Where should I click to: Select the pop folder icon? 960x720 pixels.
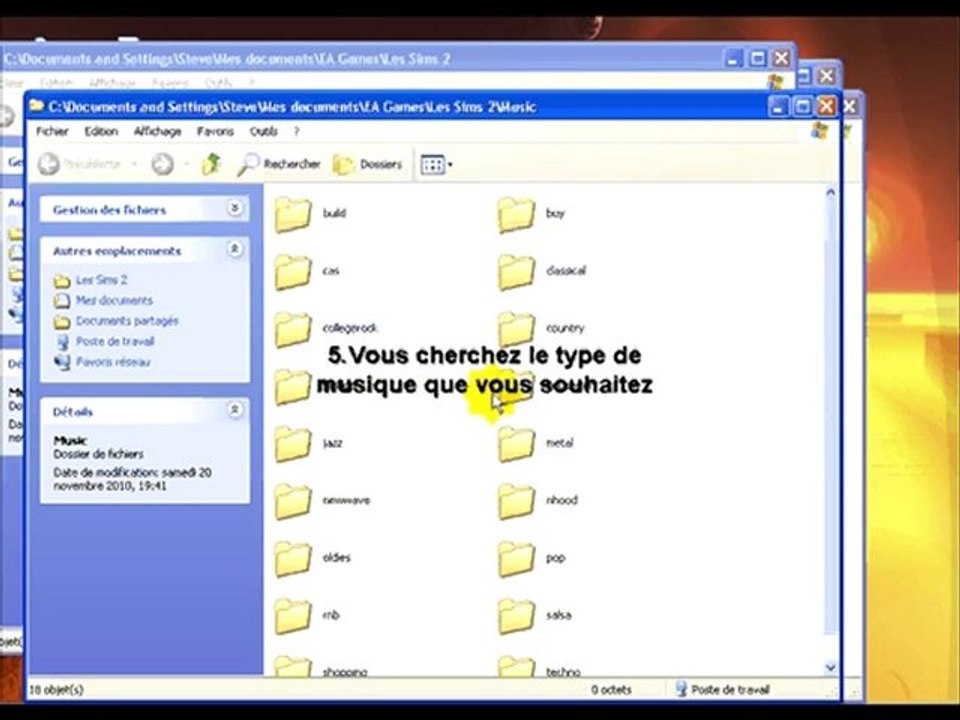click(516, 559)
